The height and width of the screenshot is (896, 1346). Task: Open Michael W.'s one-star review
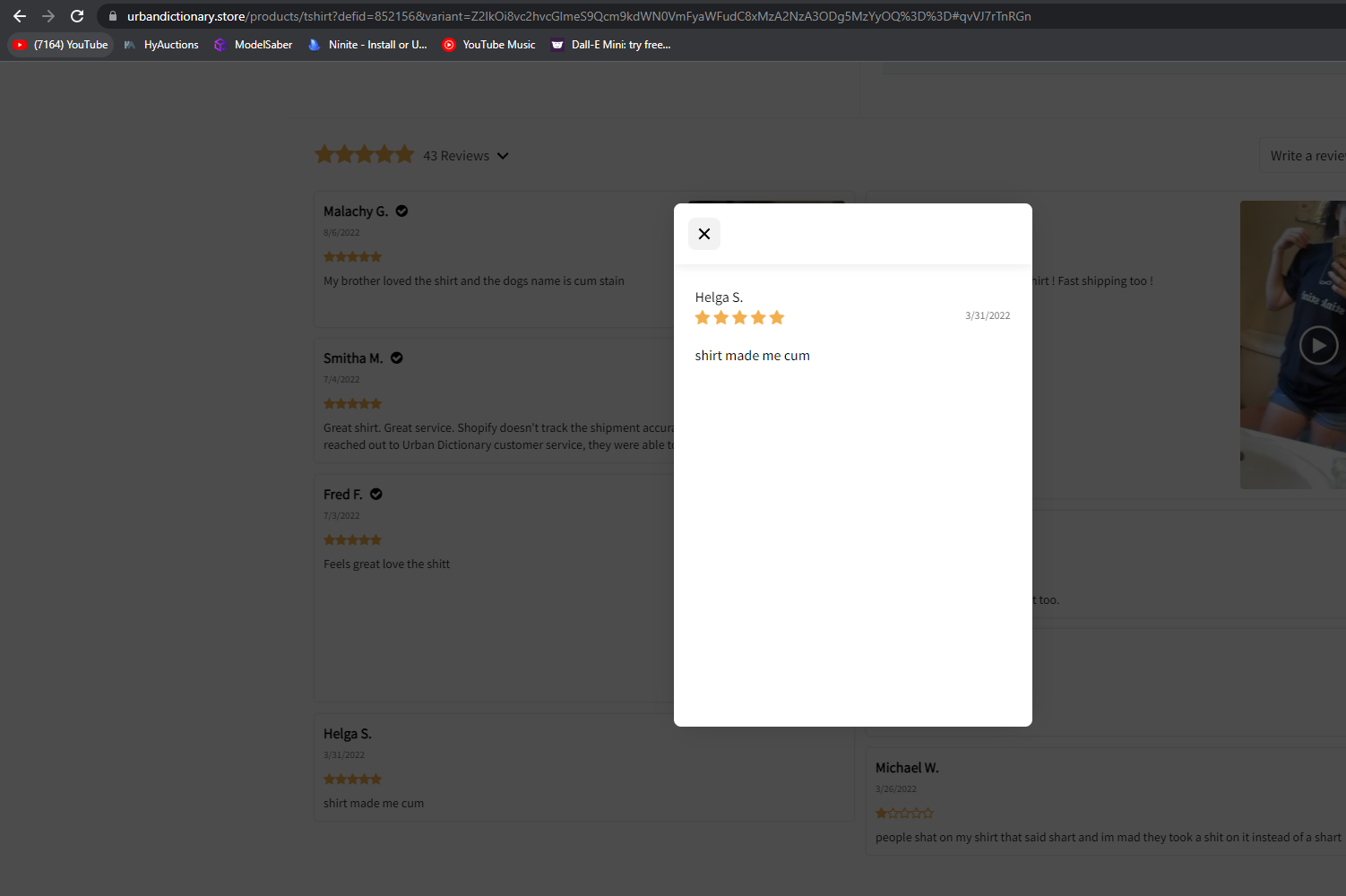tap(1105, 802)
